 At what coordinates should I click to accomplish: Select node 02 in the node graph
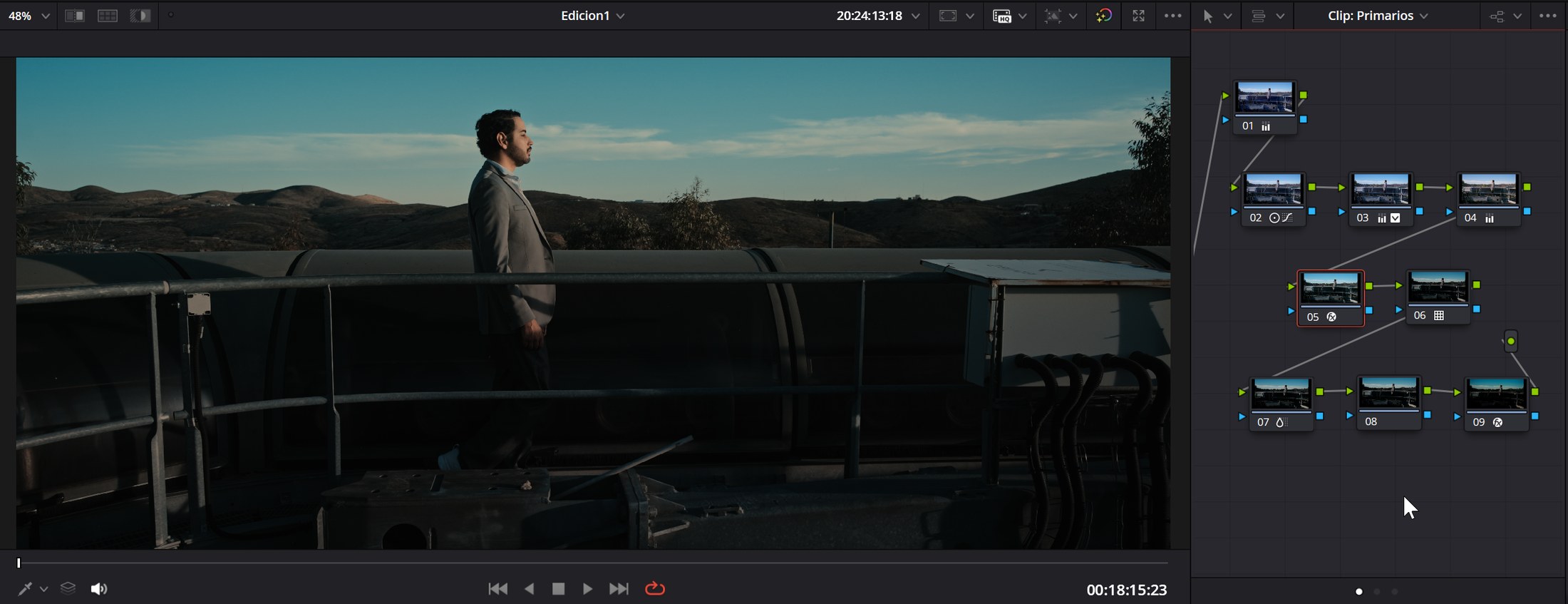1273,199
